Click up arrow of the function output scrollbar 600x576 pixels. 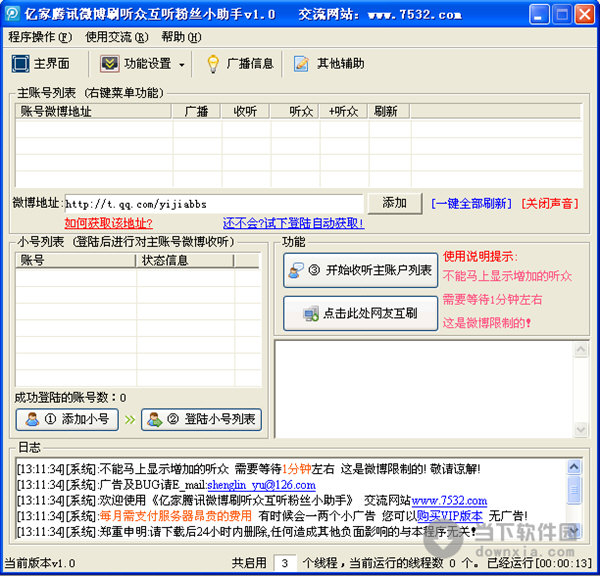pos(581,350)
